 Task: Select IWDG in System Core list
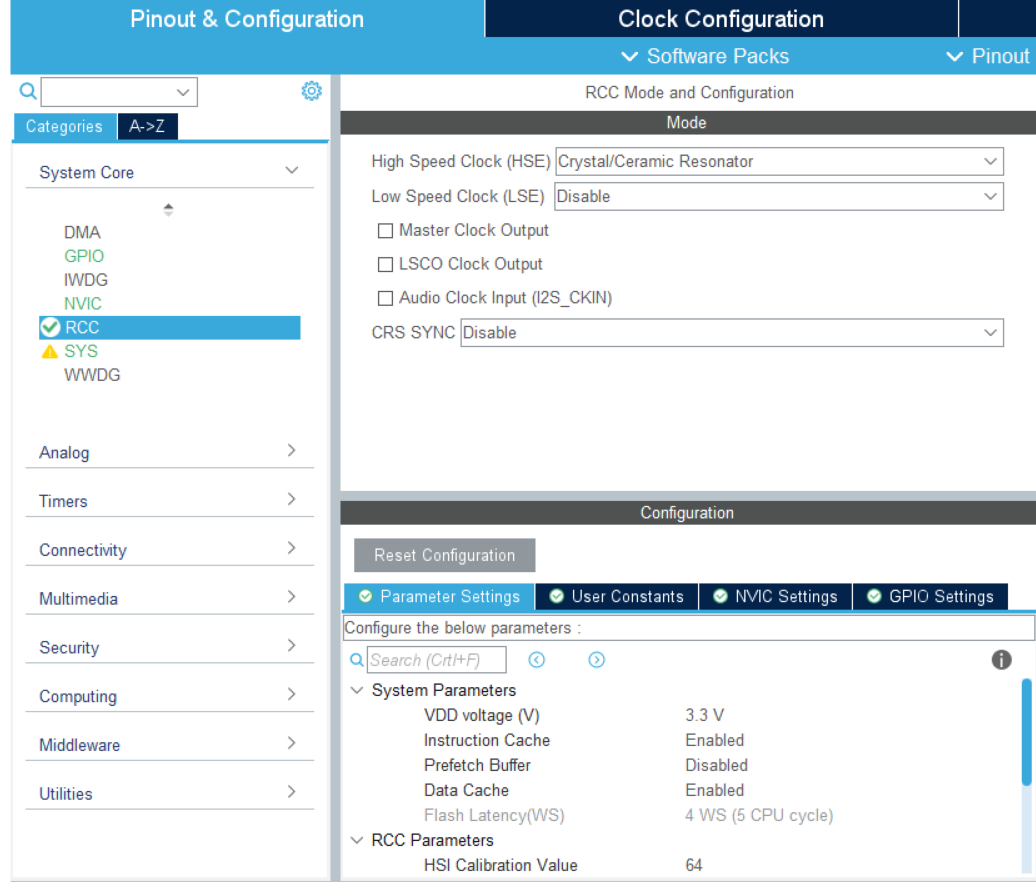86,280
